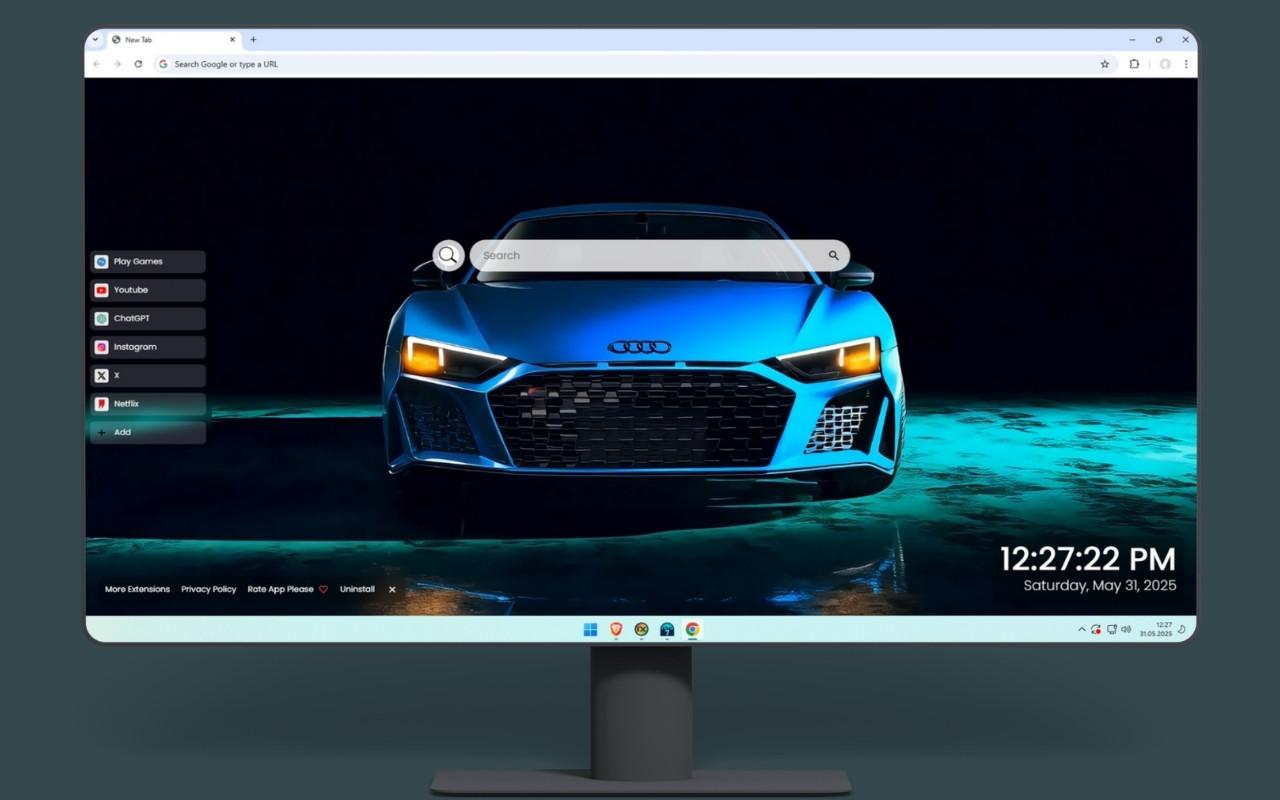Image resolution: width=1280 pixels, height=800 pixels.
Task: Click the Play Games shortcut icon
Action: click(101, 262)
